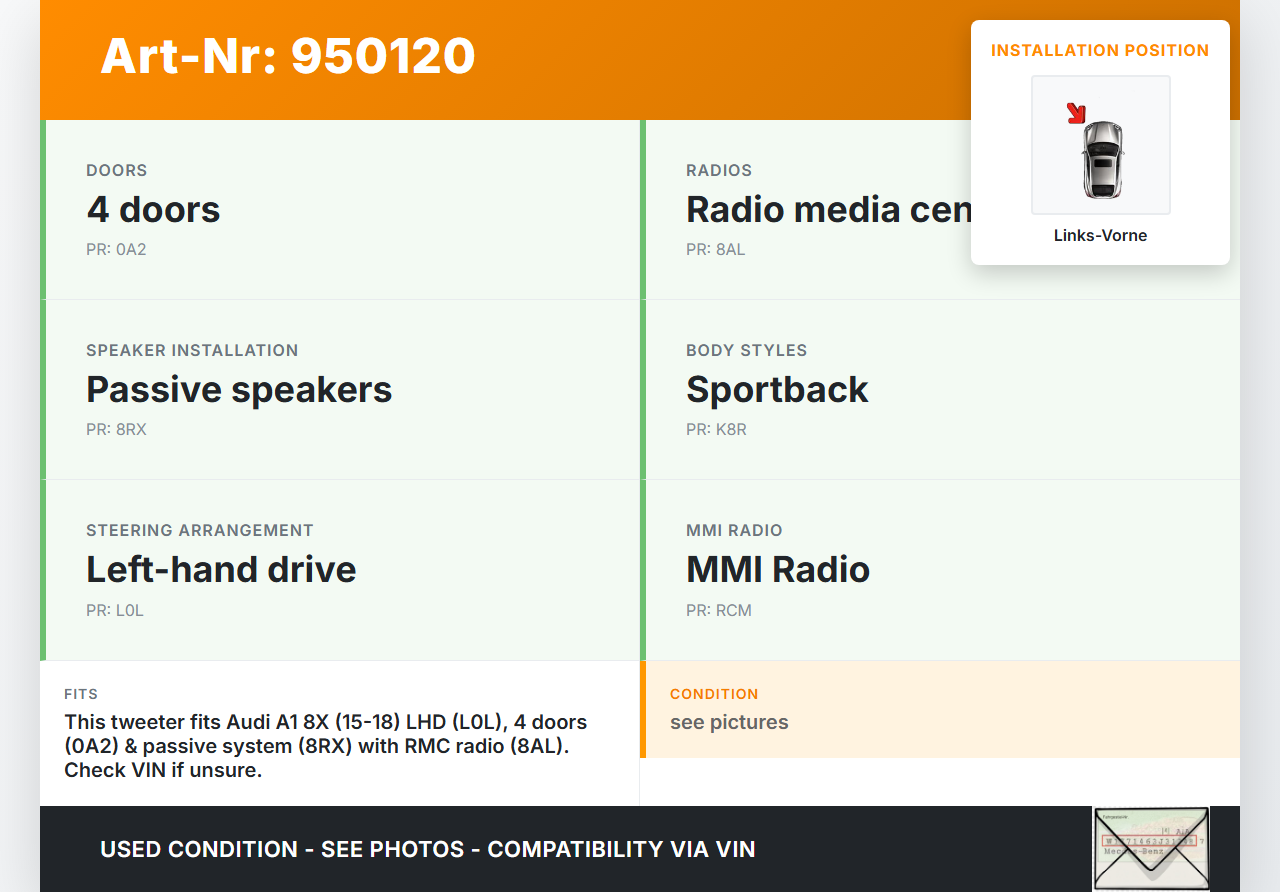Screen dimensions: 1280x892
Task: Click the Condition 'see pictures' box
Action: coord(940,710)
